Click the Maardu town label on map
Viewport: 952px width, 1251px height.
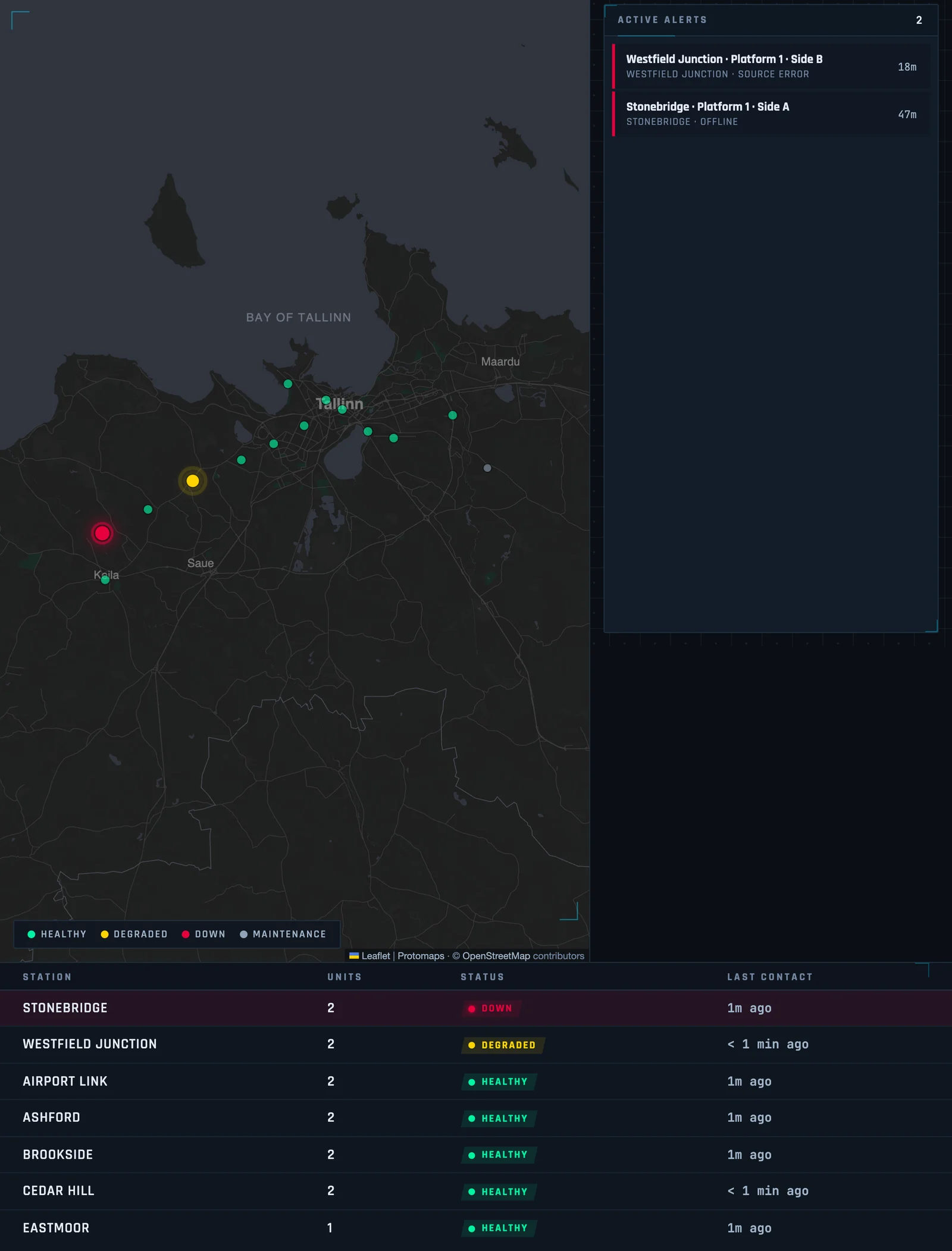[500, 361]
